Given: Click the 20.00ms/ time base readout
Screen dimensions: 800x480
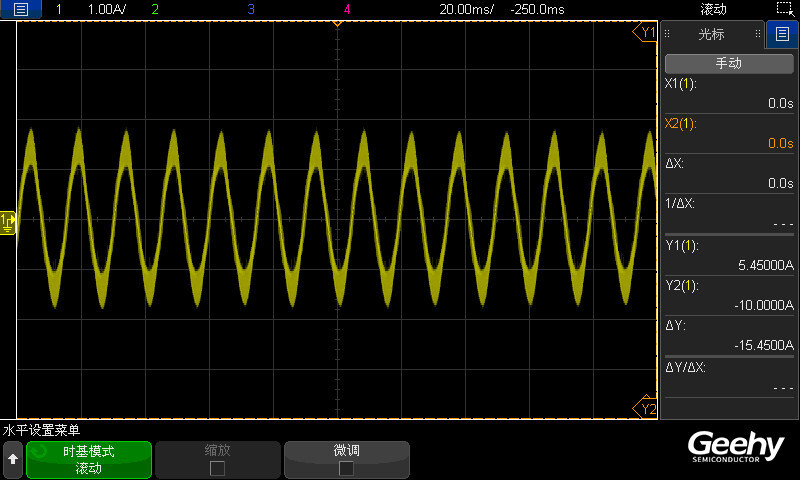Looking at the screenshot, I should [466, 9].
